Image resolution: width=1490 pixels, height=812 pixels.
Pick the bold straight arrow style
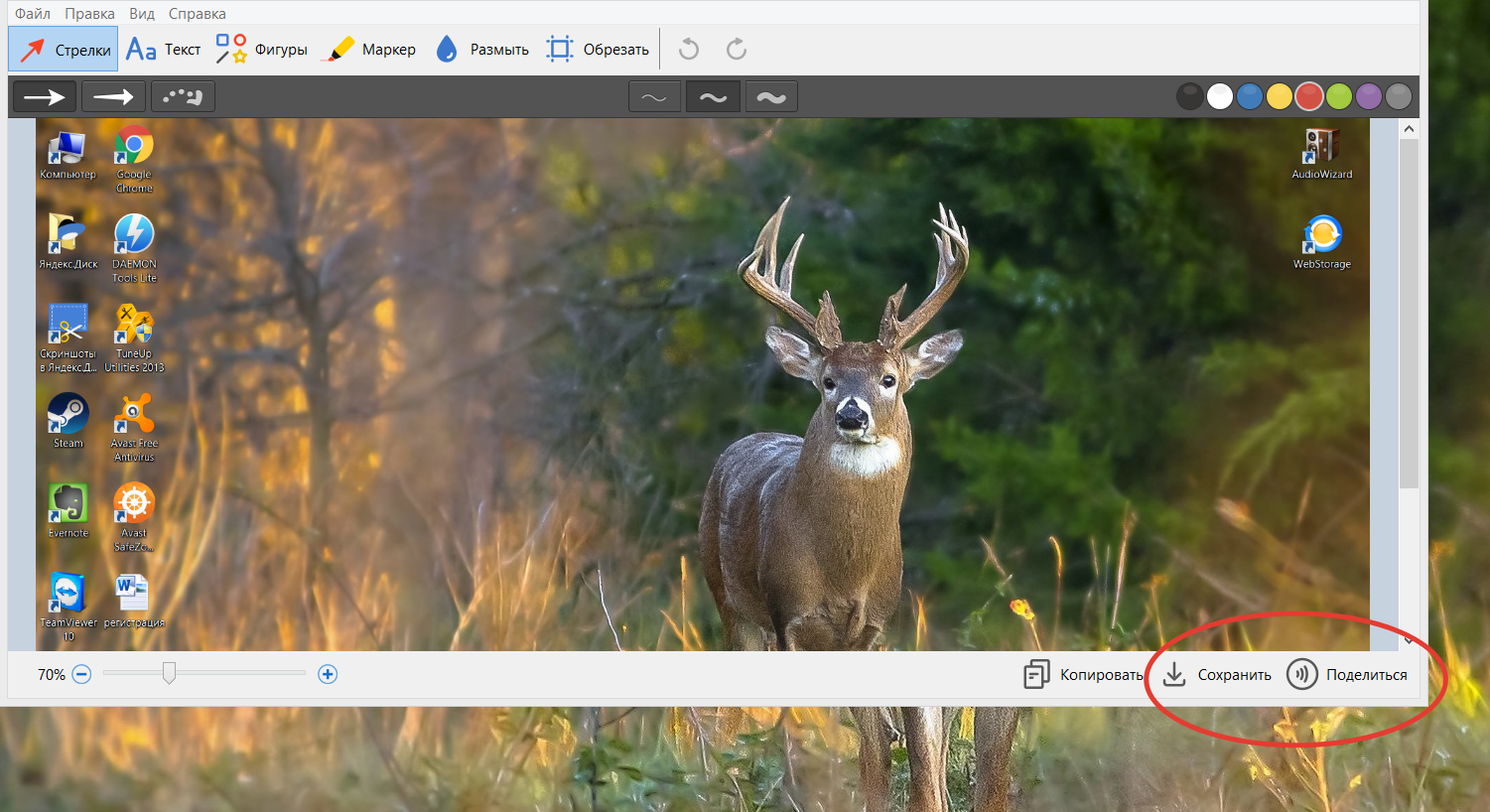click(45, 96)
